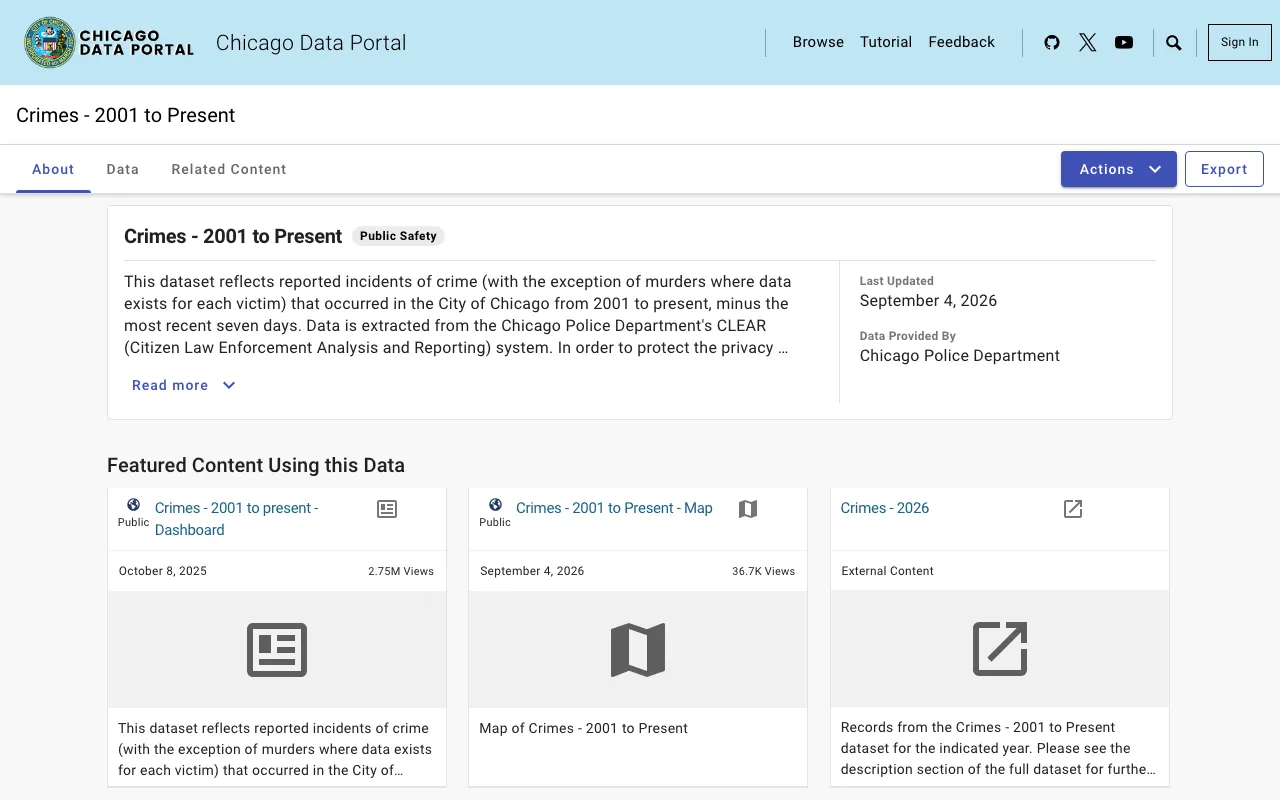The height and width of the screenshot is (800, 1280).
Task: Switch to the Related Content tab
Action: click(x=229, y=169)
